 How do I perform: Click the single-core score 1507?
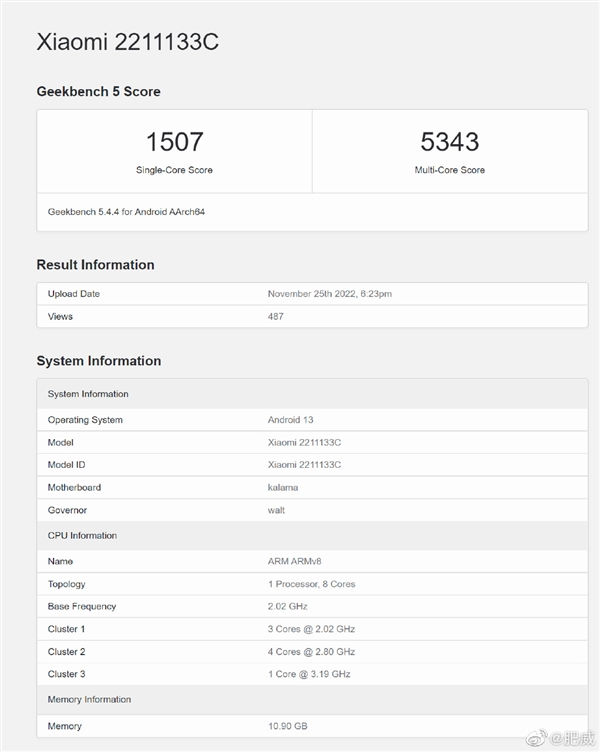point(174,142)
